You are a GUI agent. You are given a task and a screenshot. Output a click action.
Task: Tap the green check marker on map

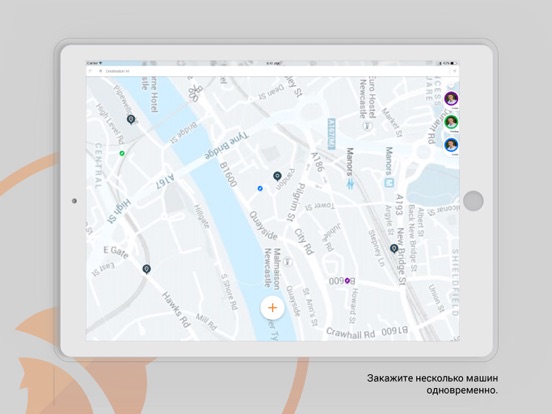(122, 153)
